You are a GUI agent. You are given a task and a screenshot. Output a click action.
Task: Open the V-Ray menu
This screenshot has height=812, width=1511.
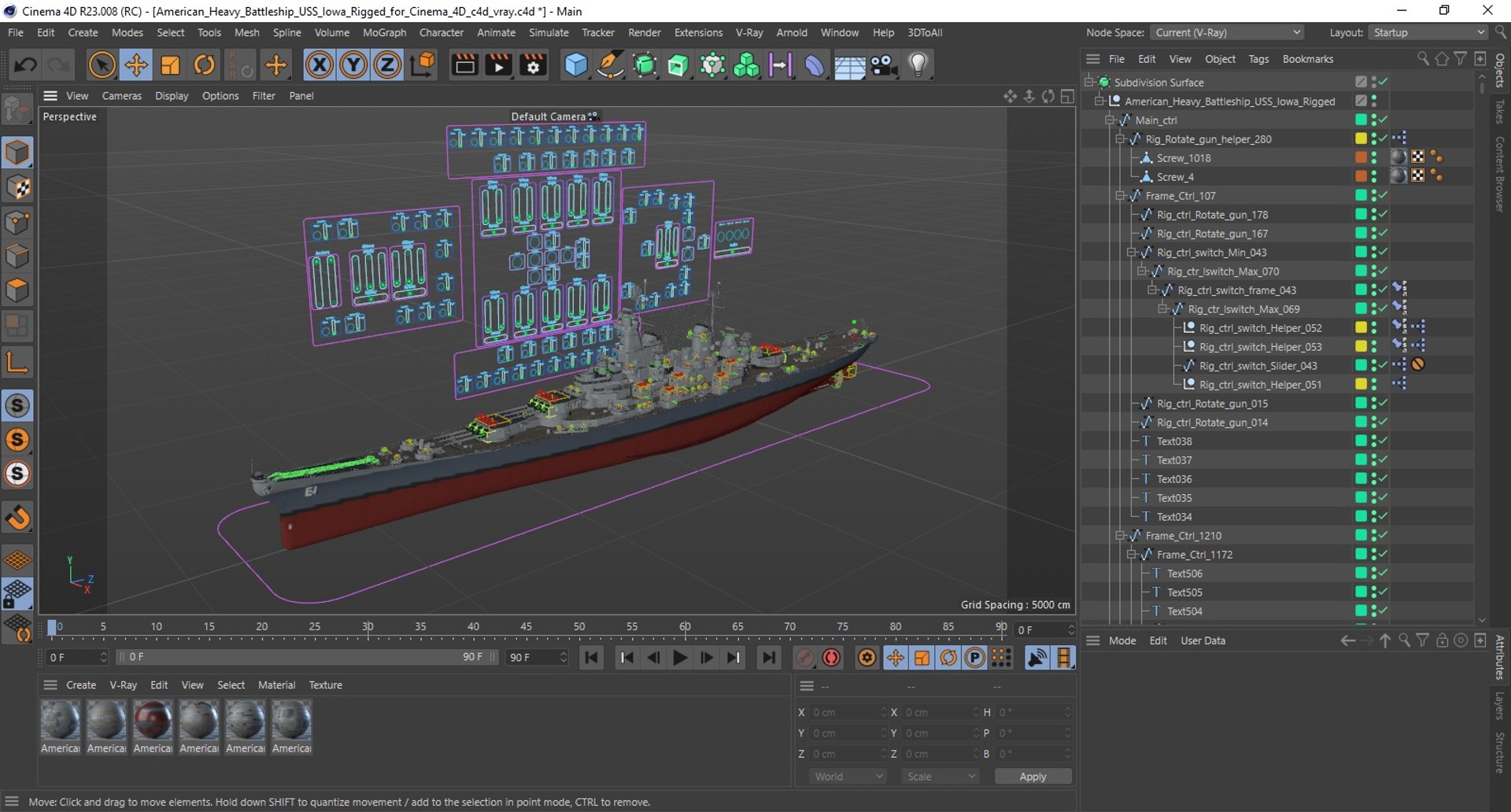coord(749,32)
